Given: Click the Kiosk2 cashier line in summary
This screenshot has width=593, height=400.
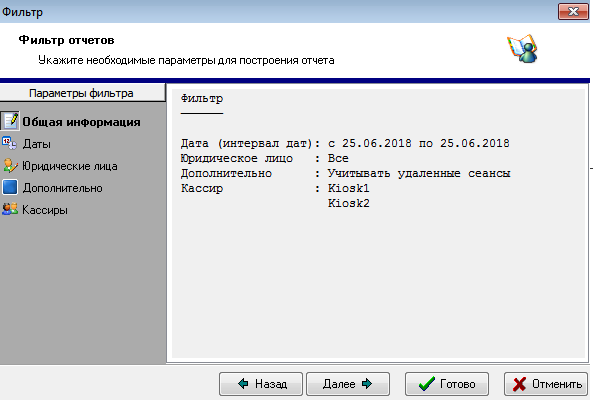Looking at the screenshot, I should click(x=348, y=203).
